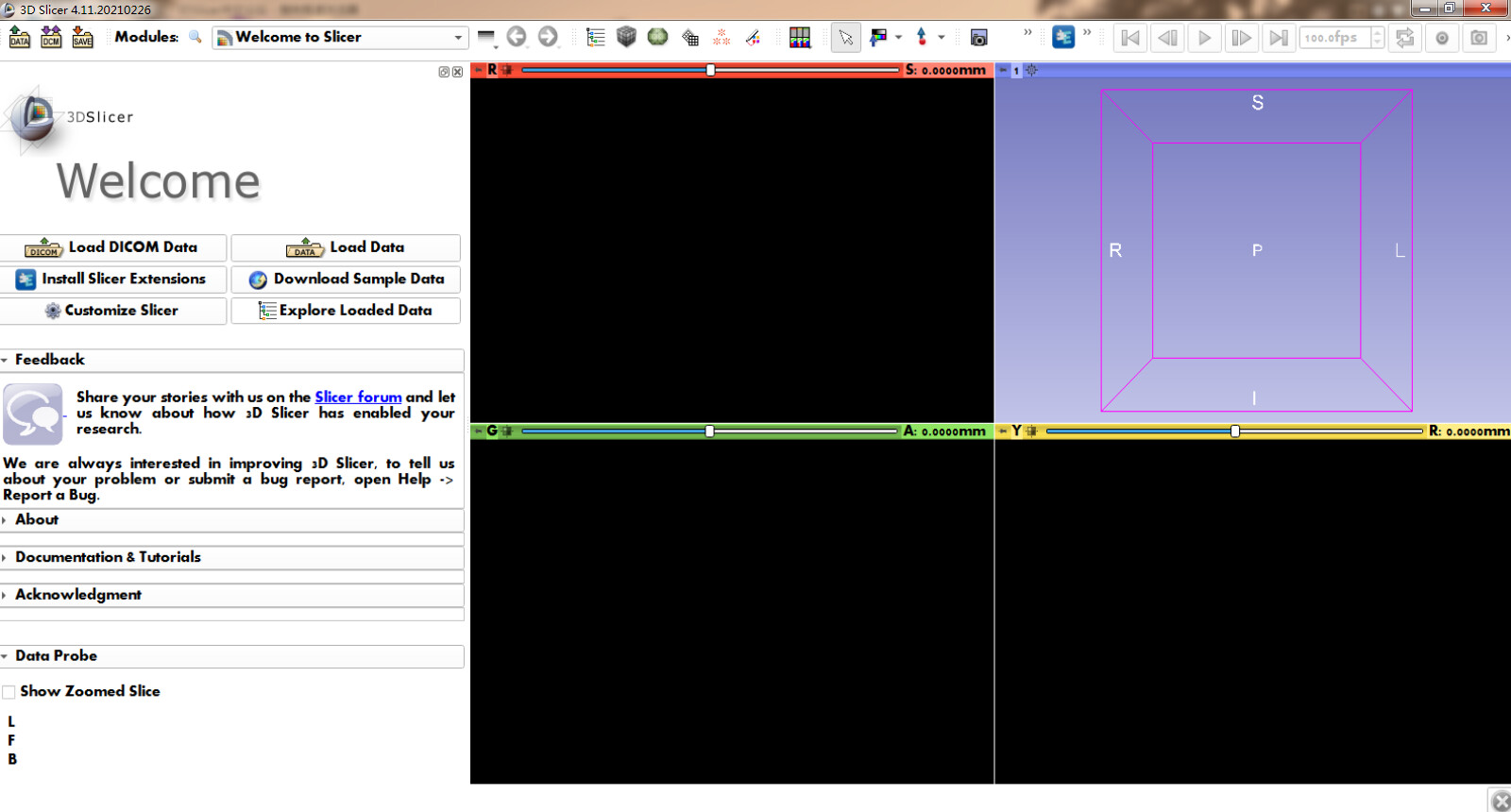
Task: Center the yellow slice view with crosshair icon
Action: pos(1032,431)
